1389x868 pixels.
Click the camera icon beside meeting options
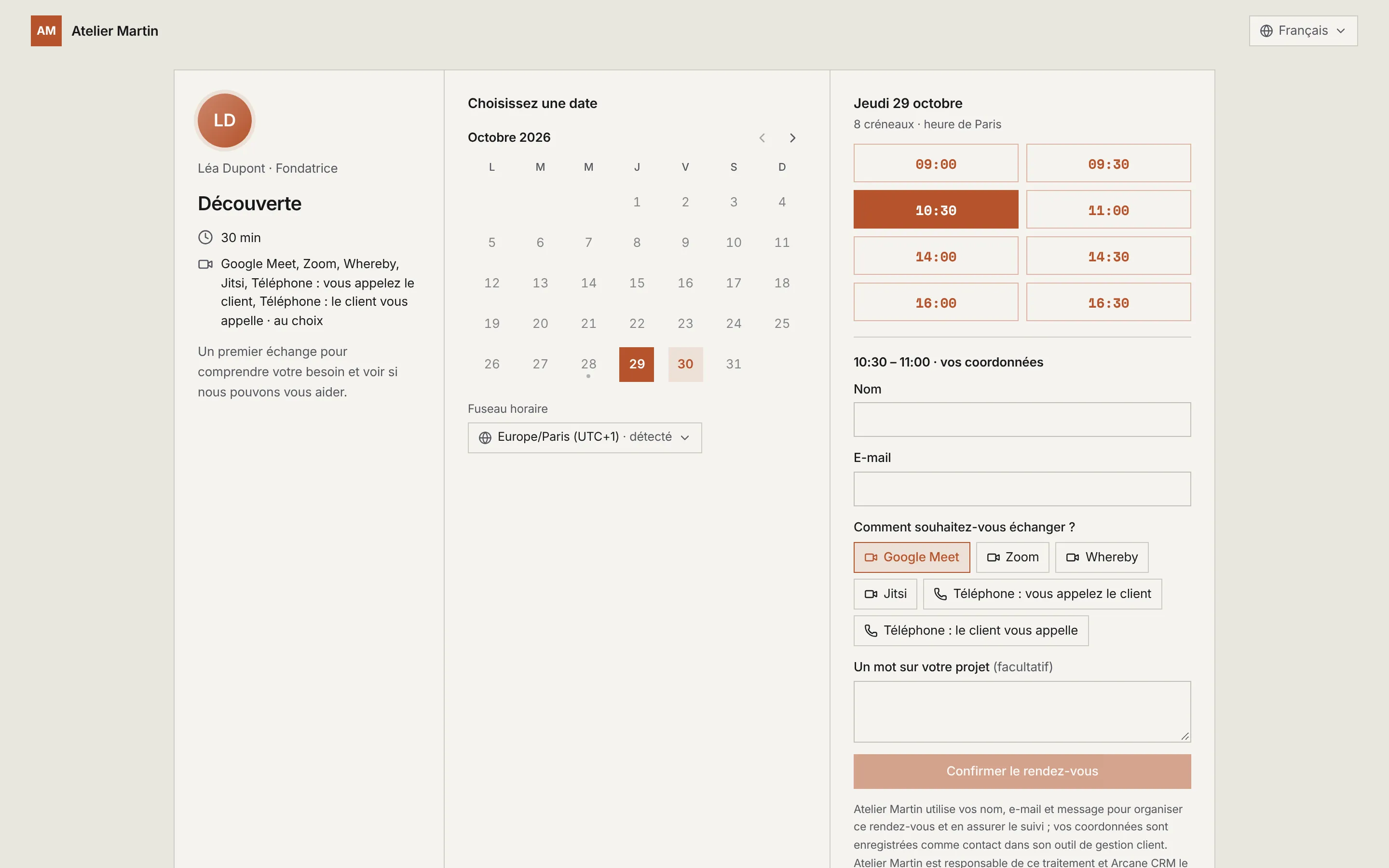tap(205, 264)
